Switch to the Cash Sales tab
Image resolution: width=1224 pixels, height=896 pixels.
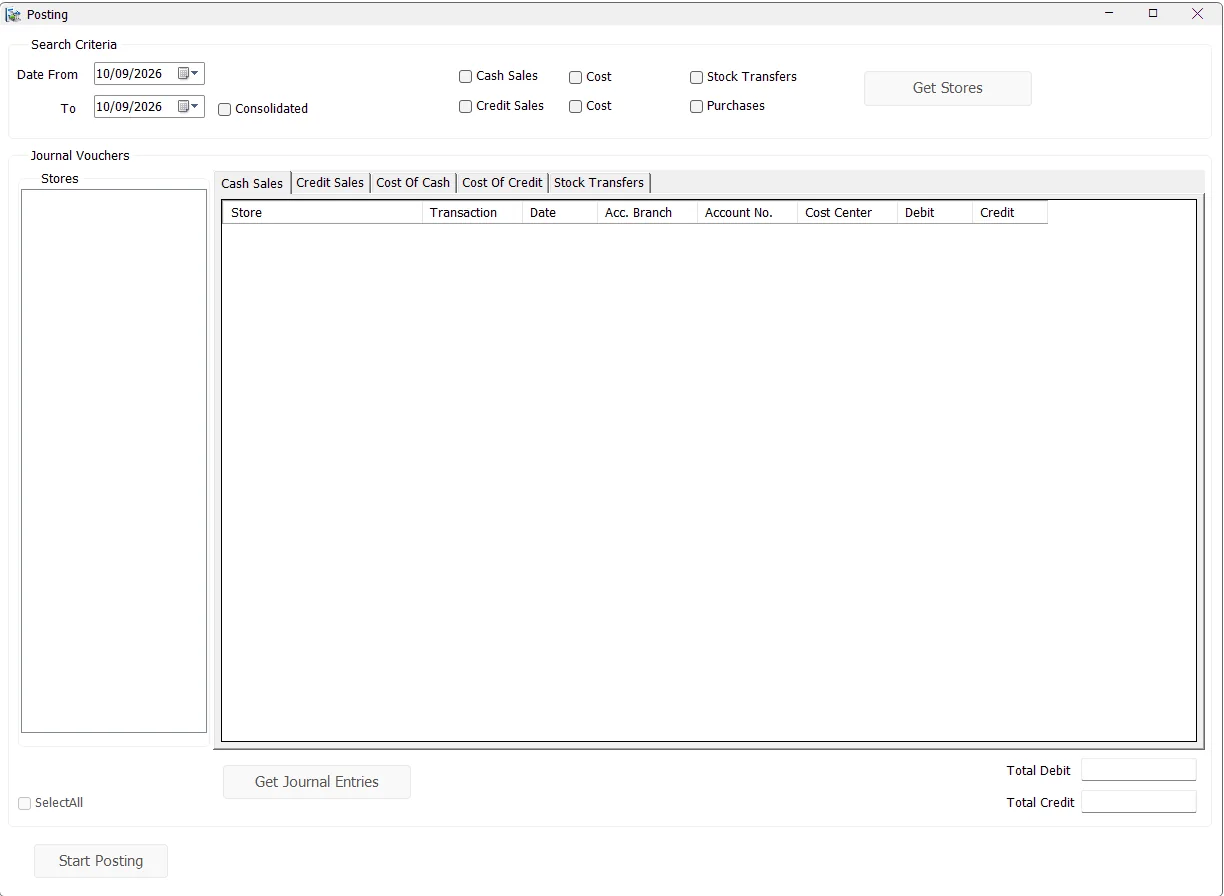(x=252, y=183)
